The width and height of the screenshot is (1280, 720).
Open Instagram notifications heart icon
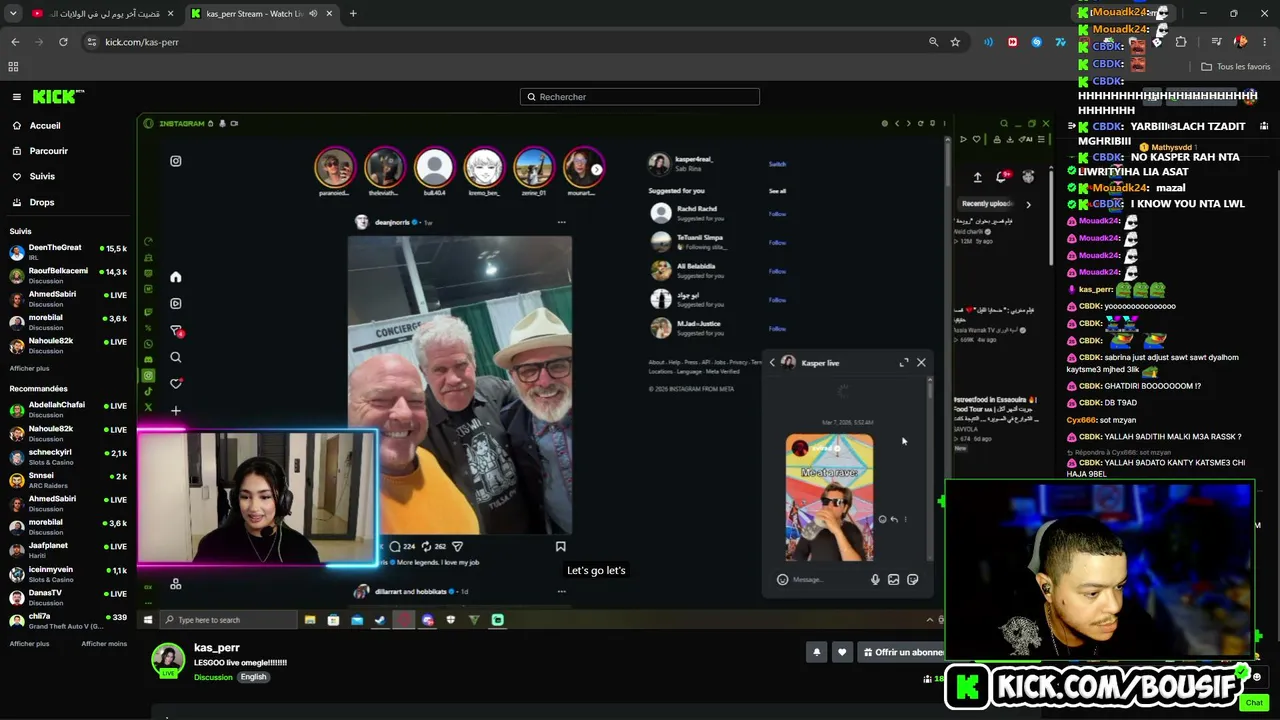[x=175, y=384]
